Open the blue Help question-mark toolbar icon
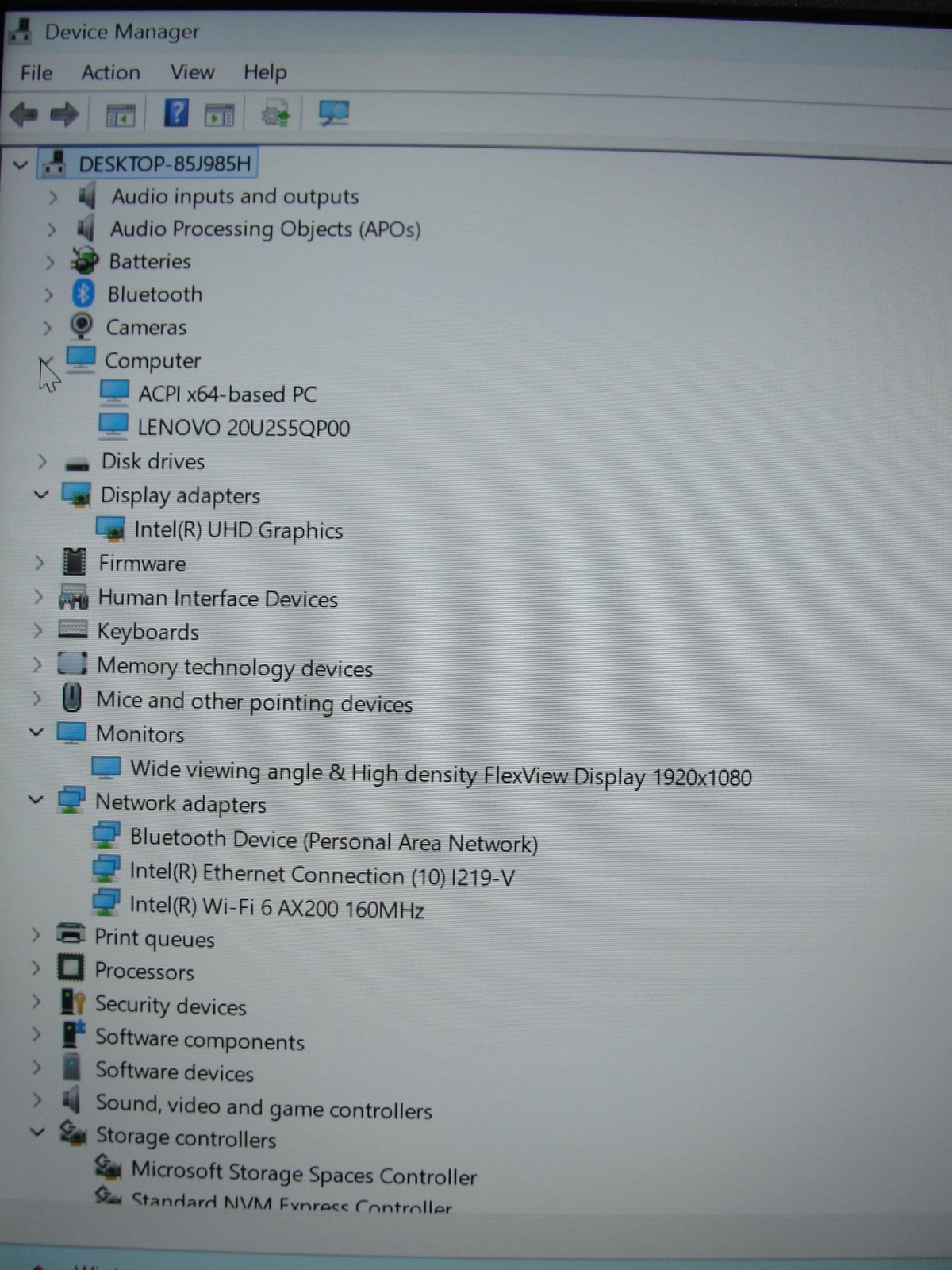The width and height of the screenshot is (952, 1270). point(176,113)
